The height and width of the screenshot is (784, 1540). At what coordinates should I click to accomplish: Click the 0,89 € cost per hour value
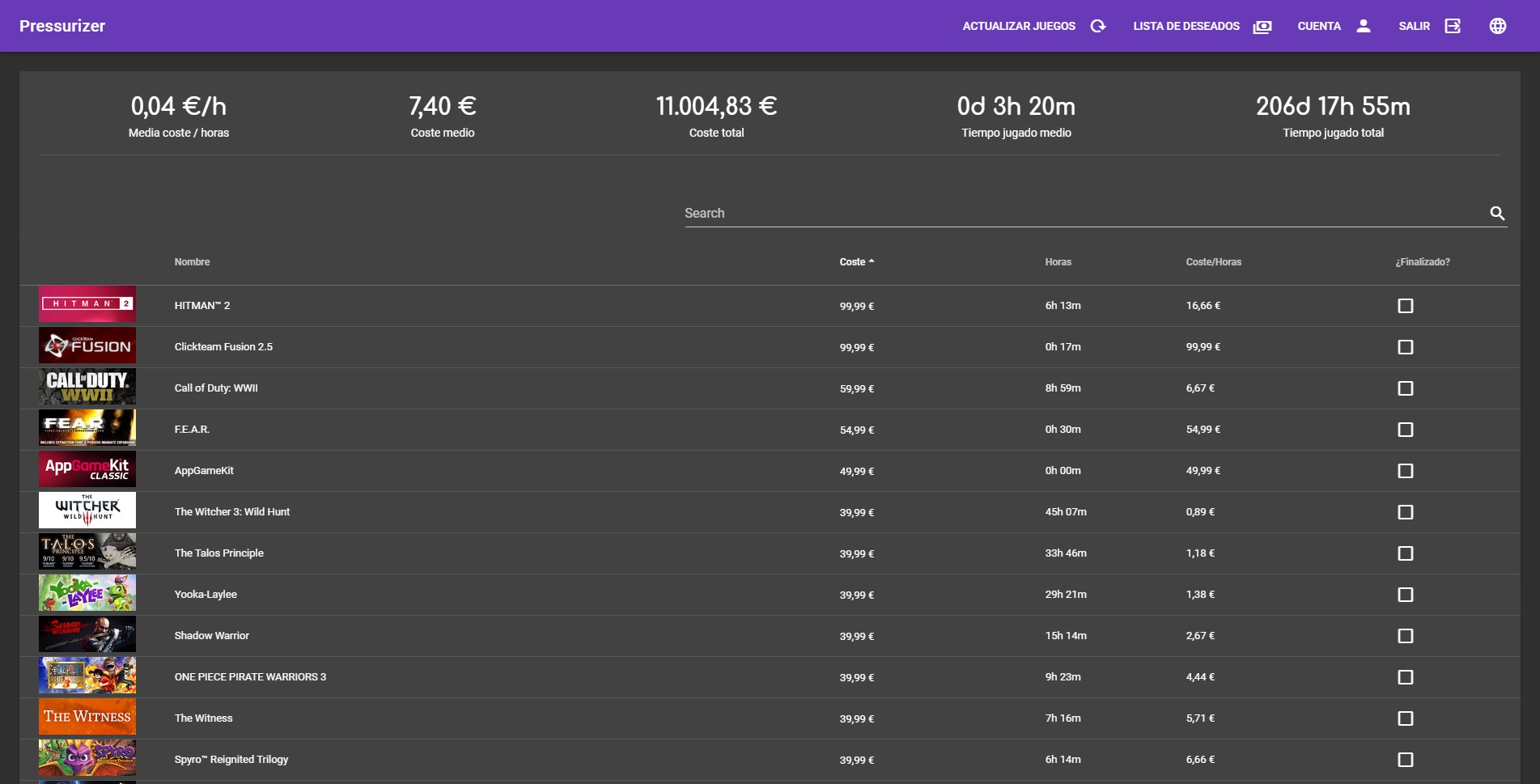1200,512
